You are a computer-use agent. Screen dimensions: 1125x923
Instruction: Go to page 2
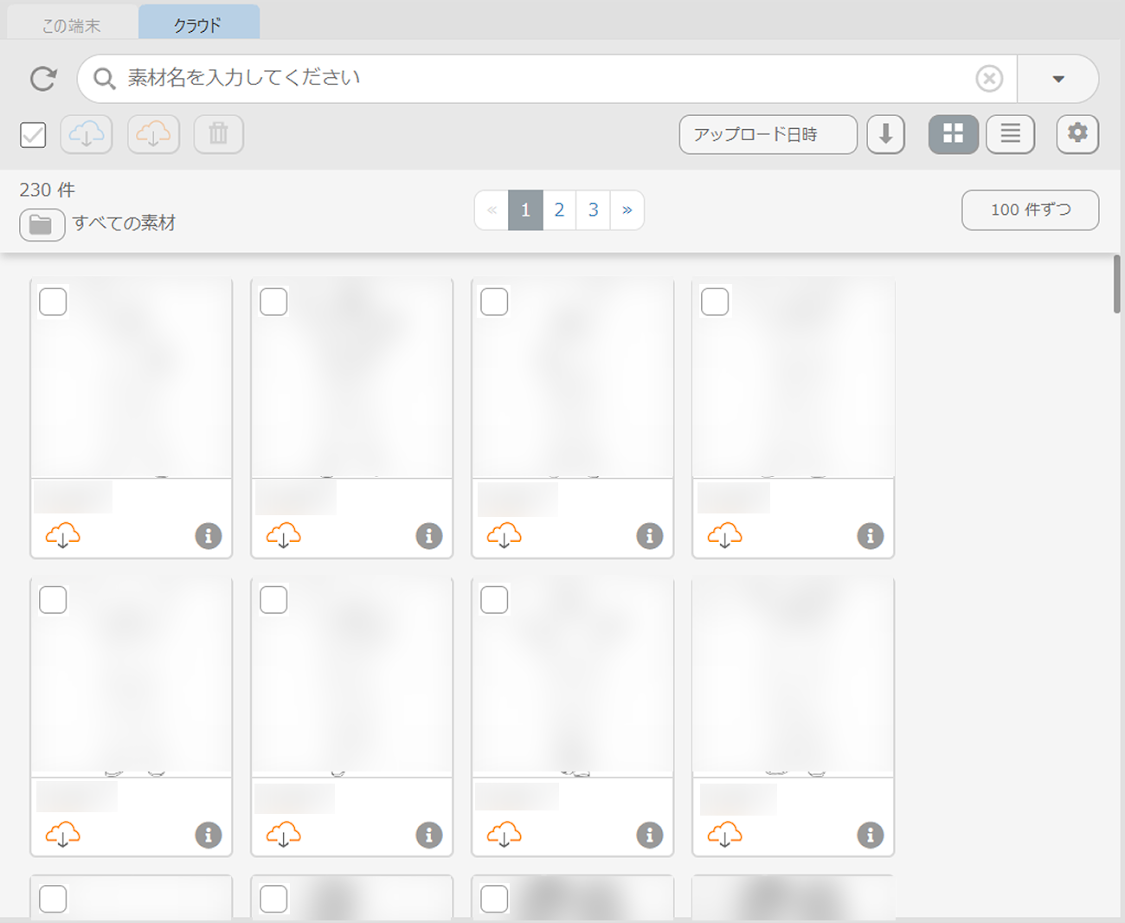[x=560, y=210]
